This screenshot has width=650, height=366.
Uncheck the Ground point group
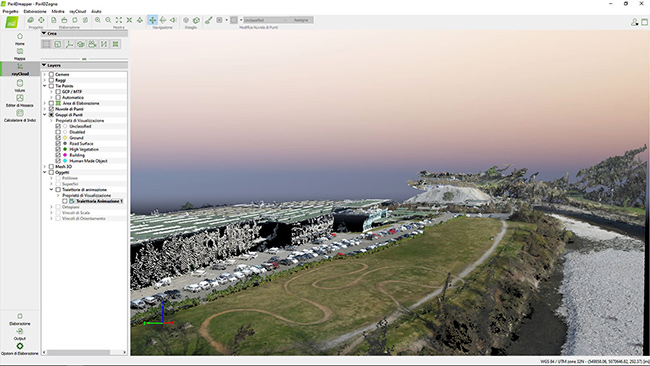58,138
